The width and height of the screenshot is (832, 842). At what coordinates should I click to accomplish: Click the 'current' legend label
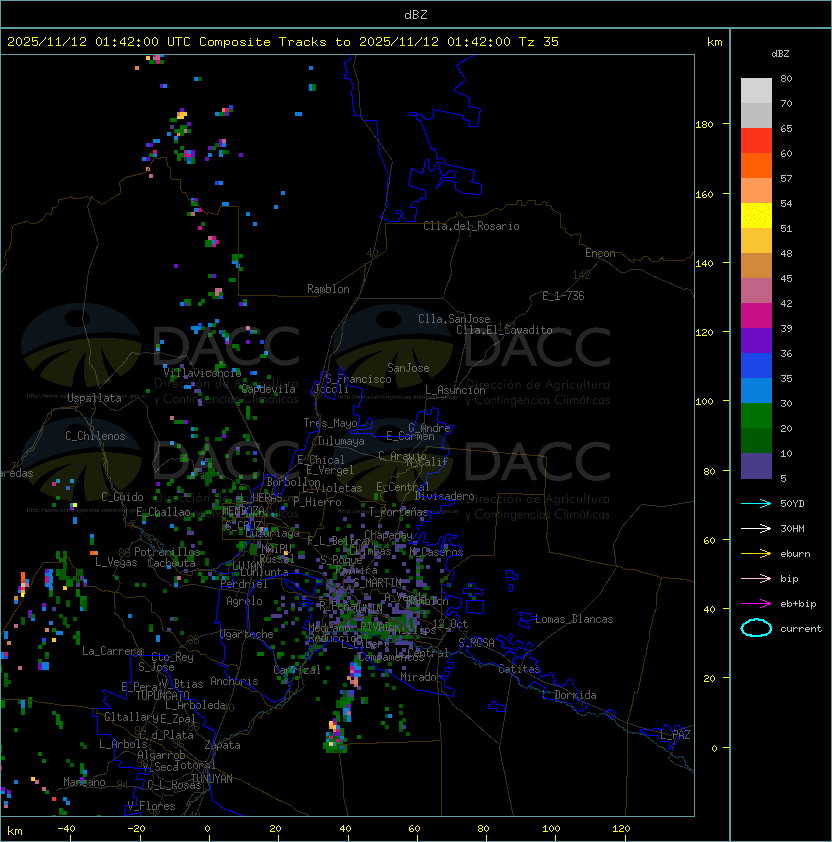coord(801,629)
